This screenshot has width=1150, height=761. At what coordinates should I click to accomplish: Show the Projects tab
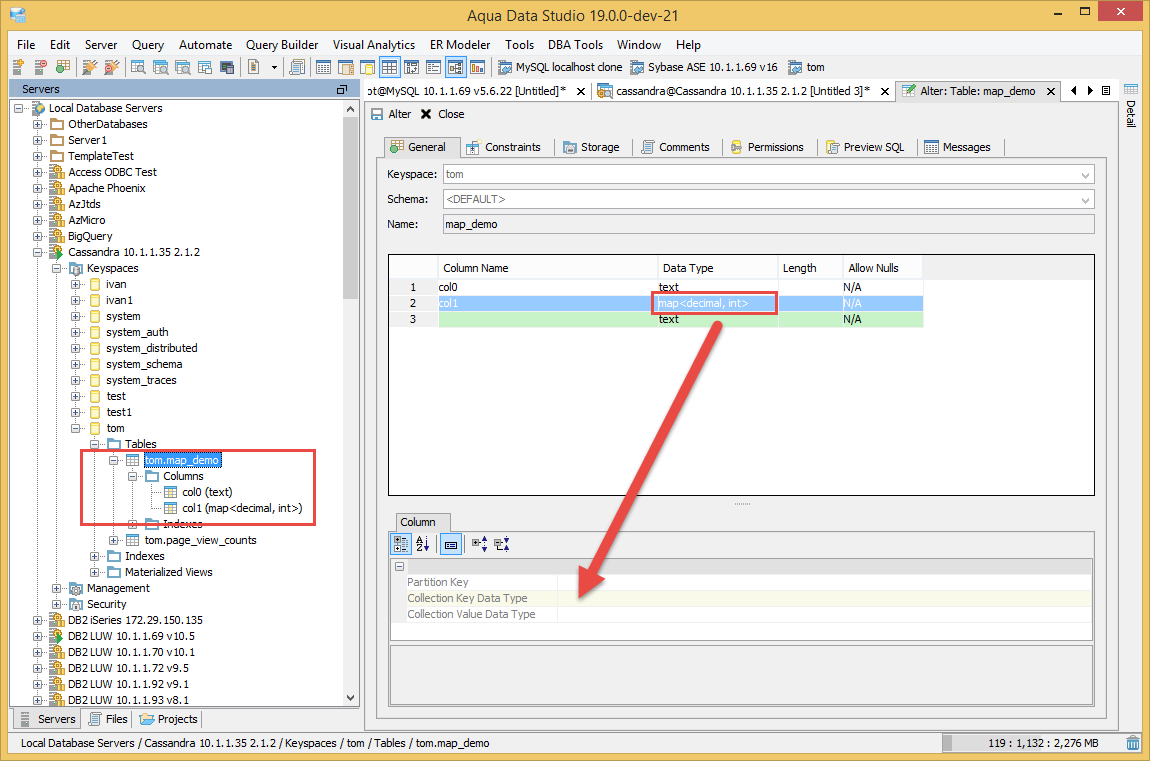[169, 719]
